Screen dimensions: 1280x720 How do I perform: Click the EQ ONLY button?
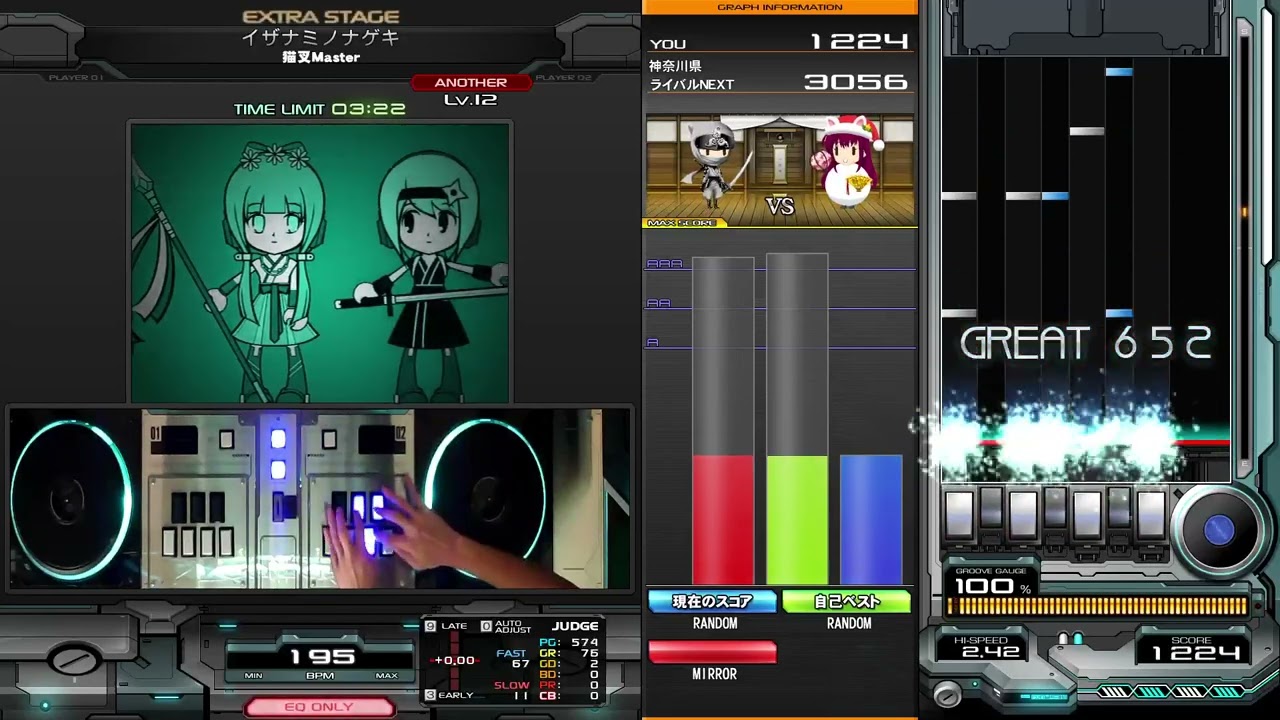pyautogui.click(x=319, y=707)
